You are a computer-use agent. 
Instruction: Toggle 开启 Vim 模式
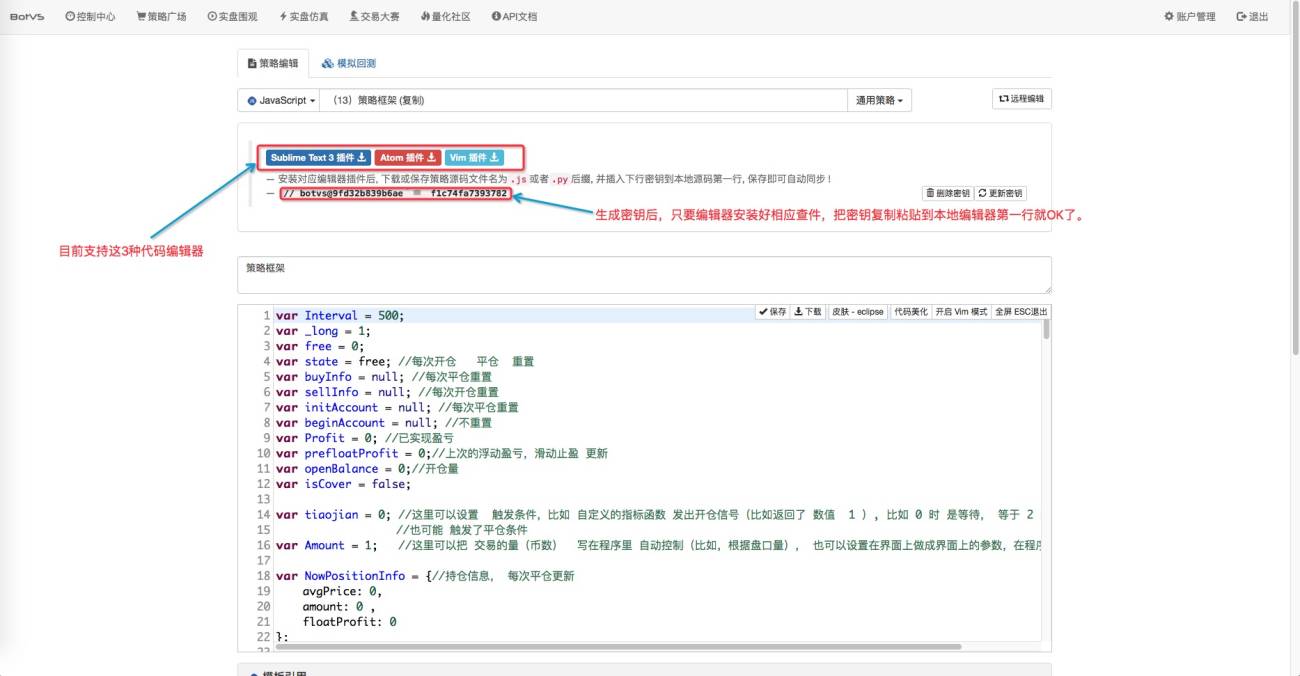coord(961,312)
